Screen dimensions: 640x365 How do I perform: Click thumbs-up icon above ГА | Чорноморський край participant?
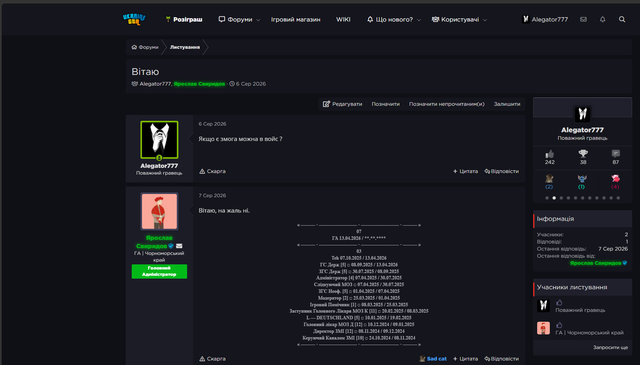point(559,325)
